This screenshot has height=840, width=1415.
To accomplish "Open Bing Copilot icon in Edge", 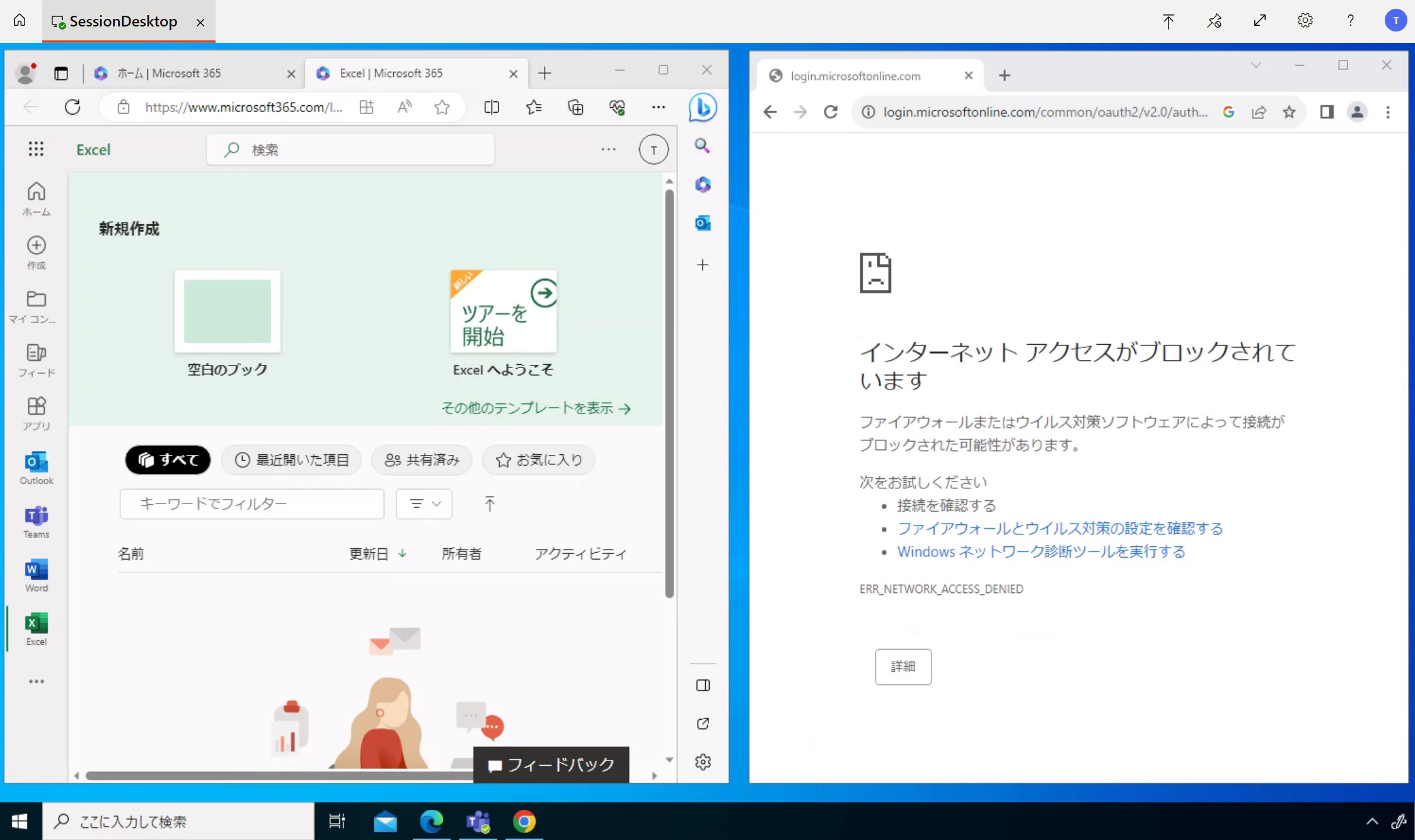I will 702,107.
